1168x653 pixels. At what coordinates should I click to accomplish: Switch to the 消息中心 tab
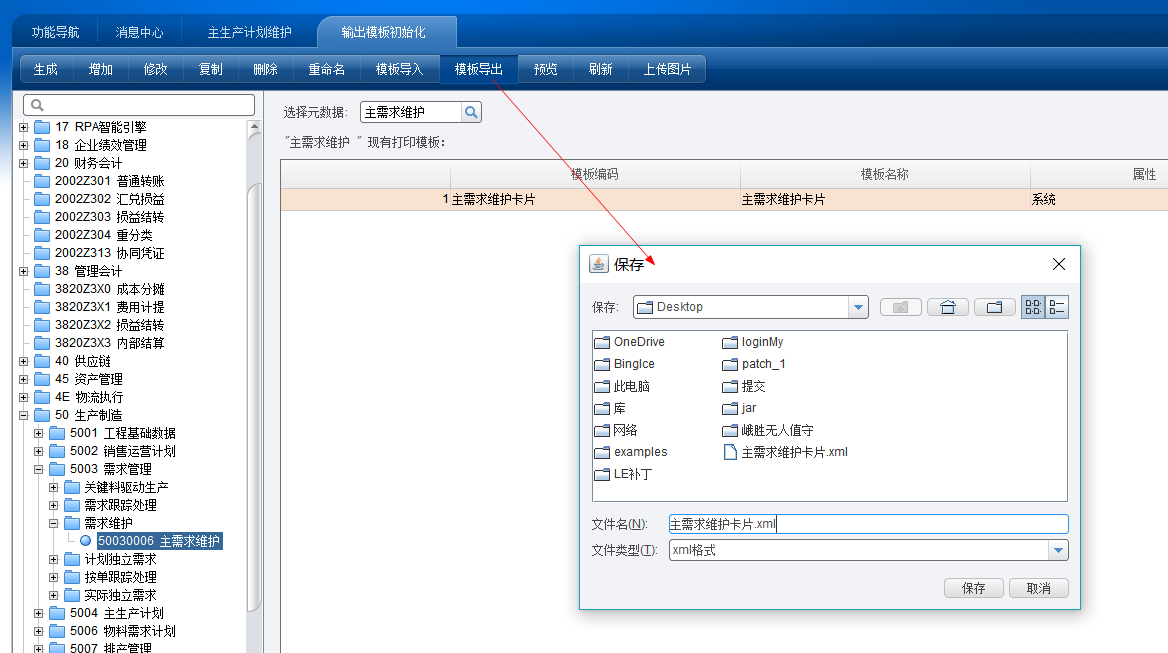pos(139,33)
